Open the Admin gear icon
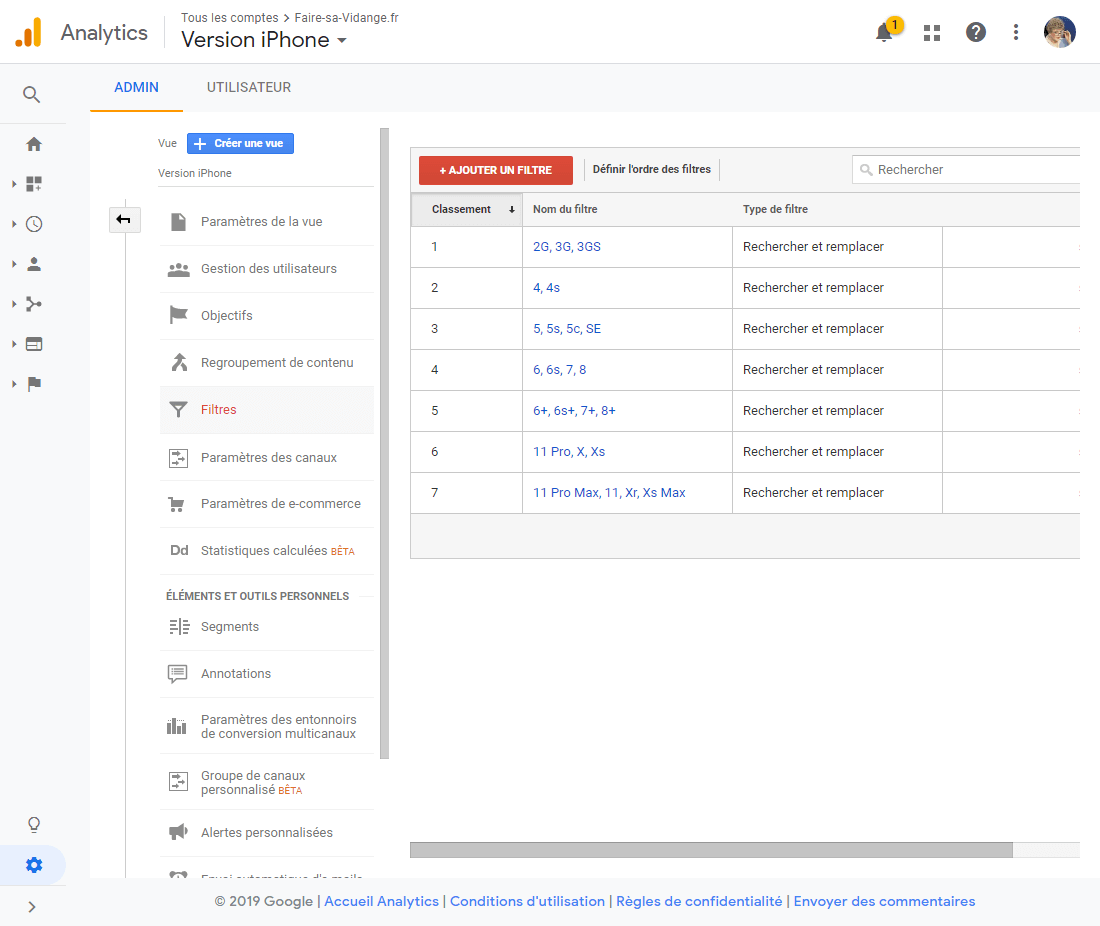Image resolution: width=1100 pixels, height=926 pixels. (34, 865)
